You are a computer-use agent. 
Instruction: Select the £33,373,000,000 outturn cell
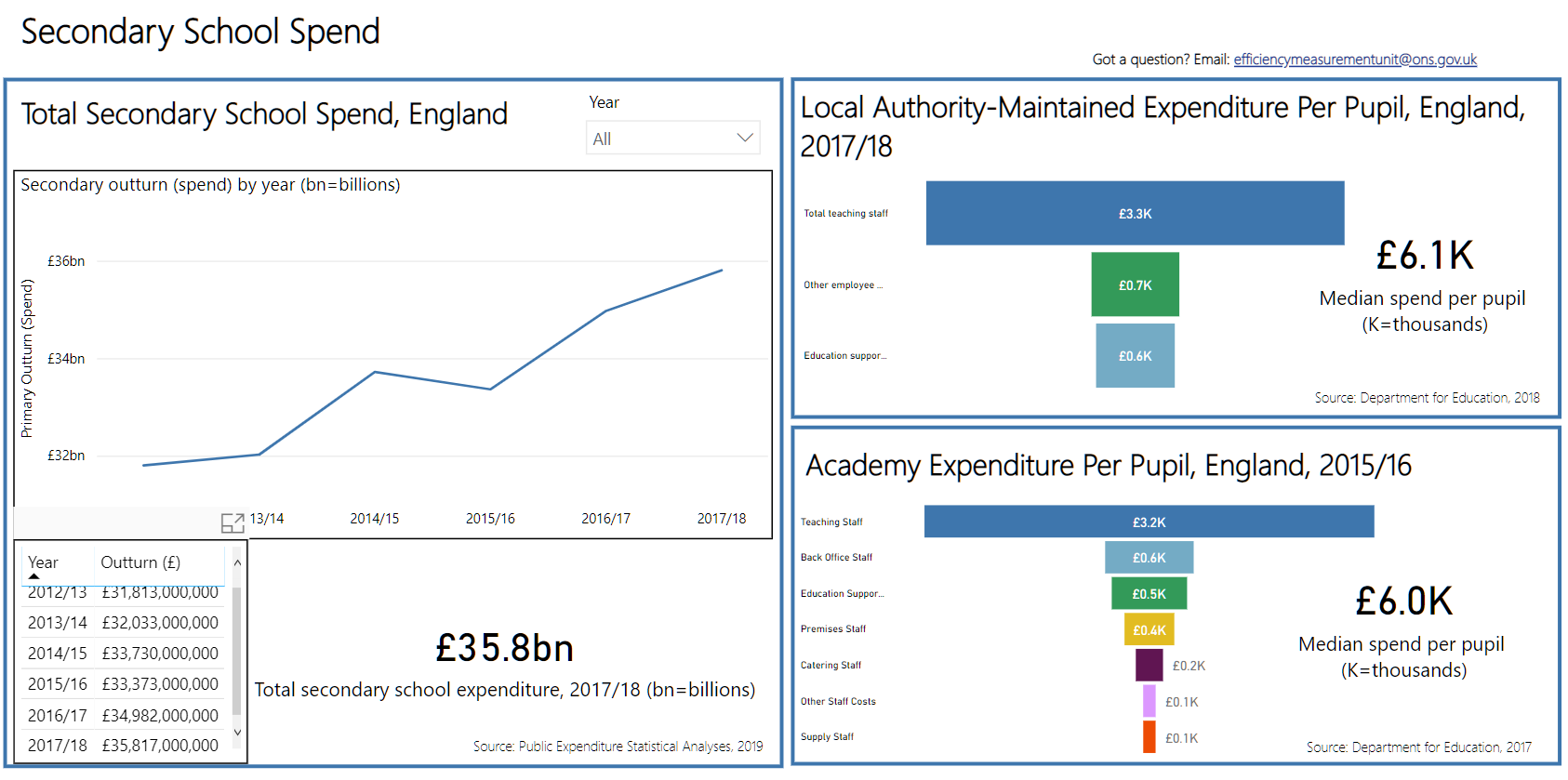click(160, 684)
